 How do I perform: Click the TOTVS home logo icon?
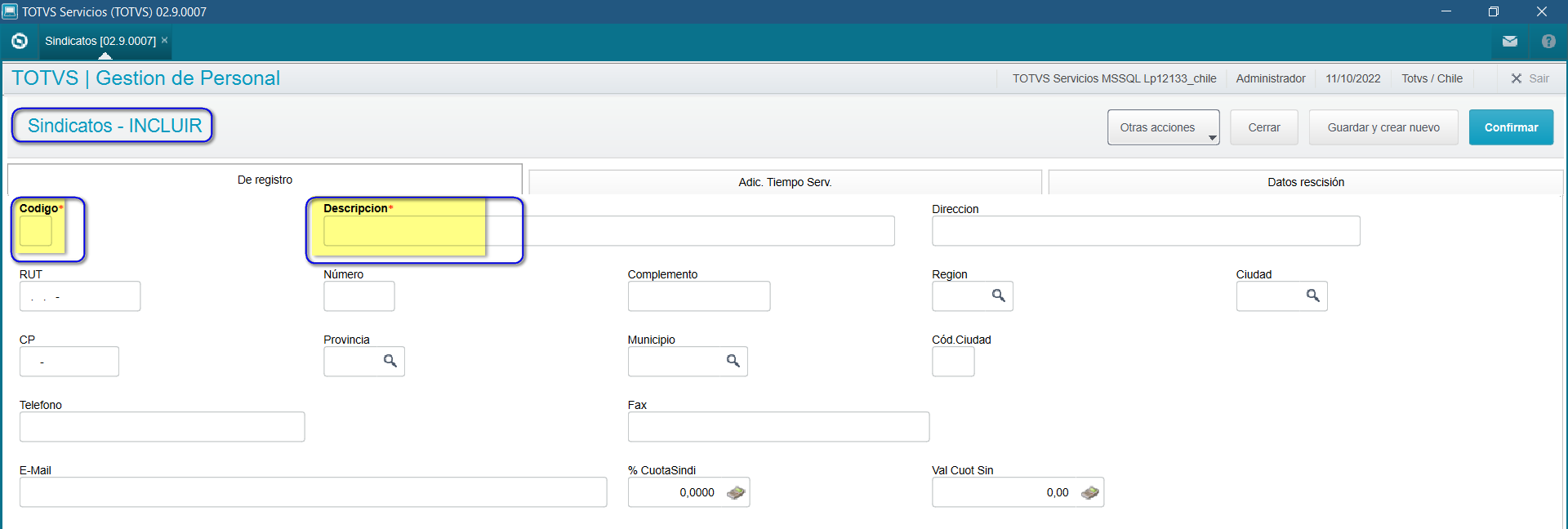click(20, 41)
